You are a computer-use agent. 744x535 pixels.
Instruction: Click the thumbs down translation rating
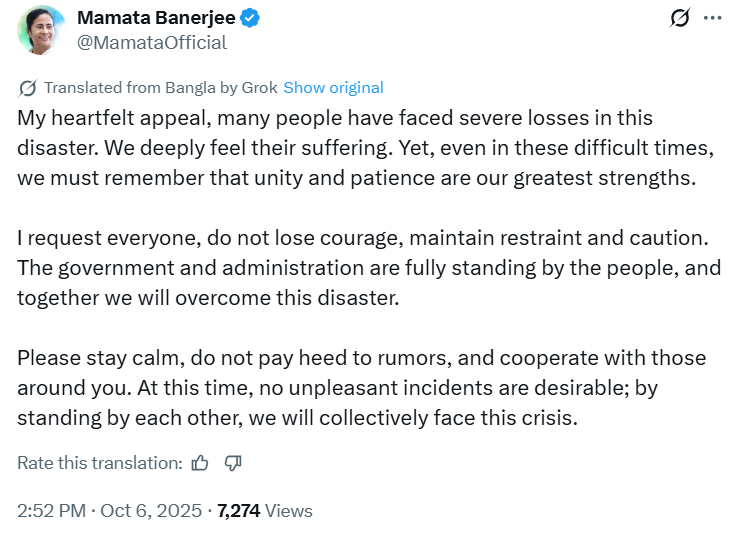coord(233,463)
